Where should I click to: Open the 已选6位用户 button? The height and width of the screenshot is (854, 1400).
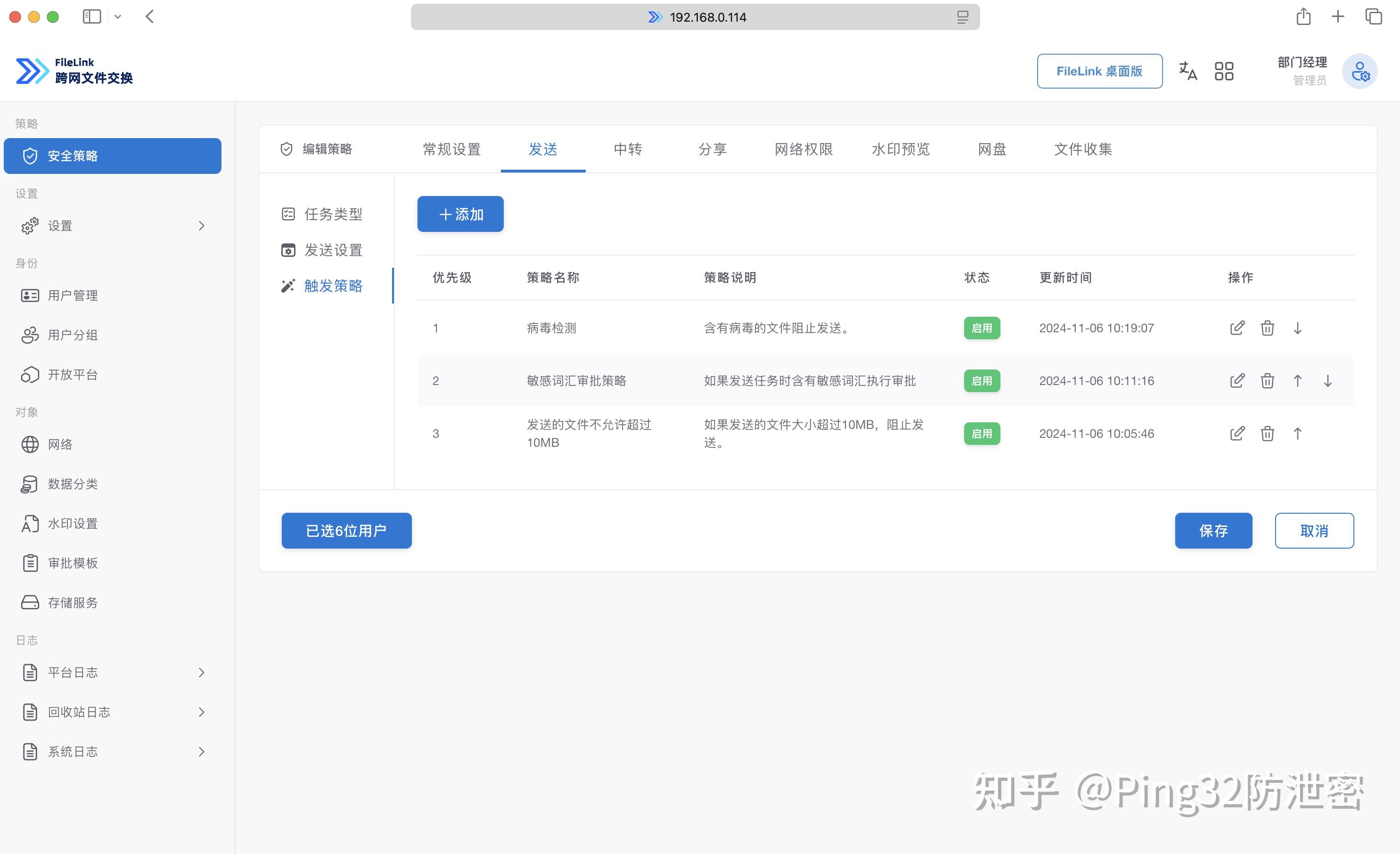pyautogui.click(x=347, y=531)
